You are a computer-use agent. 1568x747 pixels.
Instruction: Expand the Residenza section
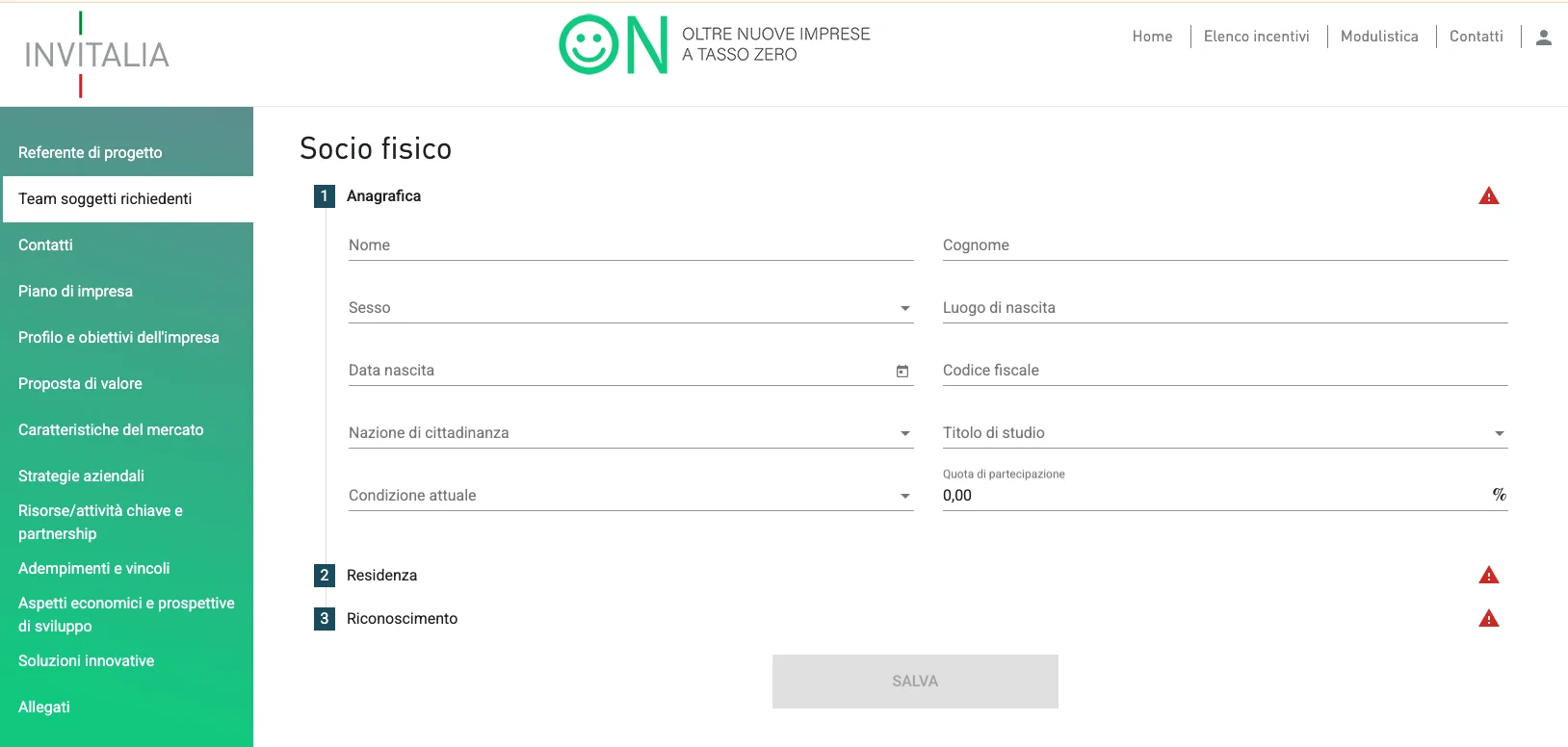(382, 576)
